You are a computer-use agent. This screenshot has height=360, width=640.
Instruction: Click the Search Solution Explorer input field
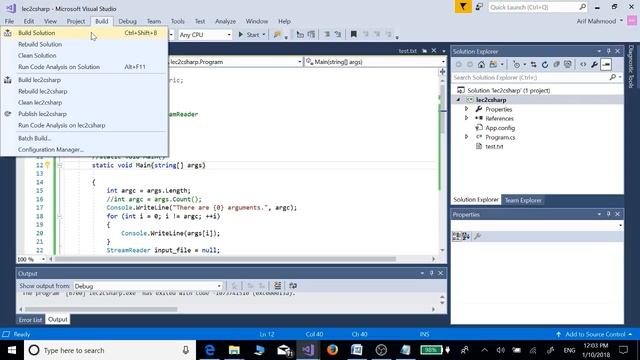click(531, 77)
